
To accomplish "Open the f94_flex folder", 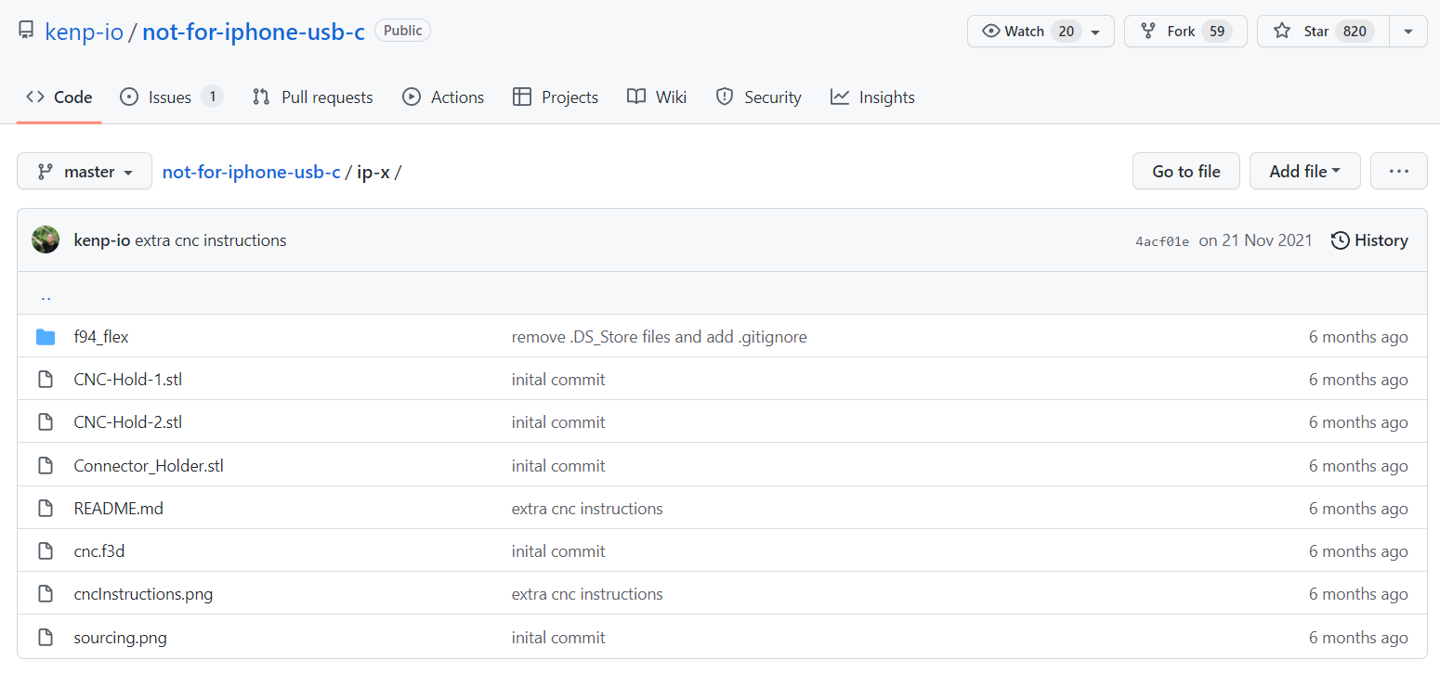I will [101, 337].
